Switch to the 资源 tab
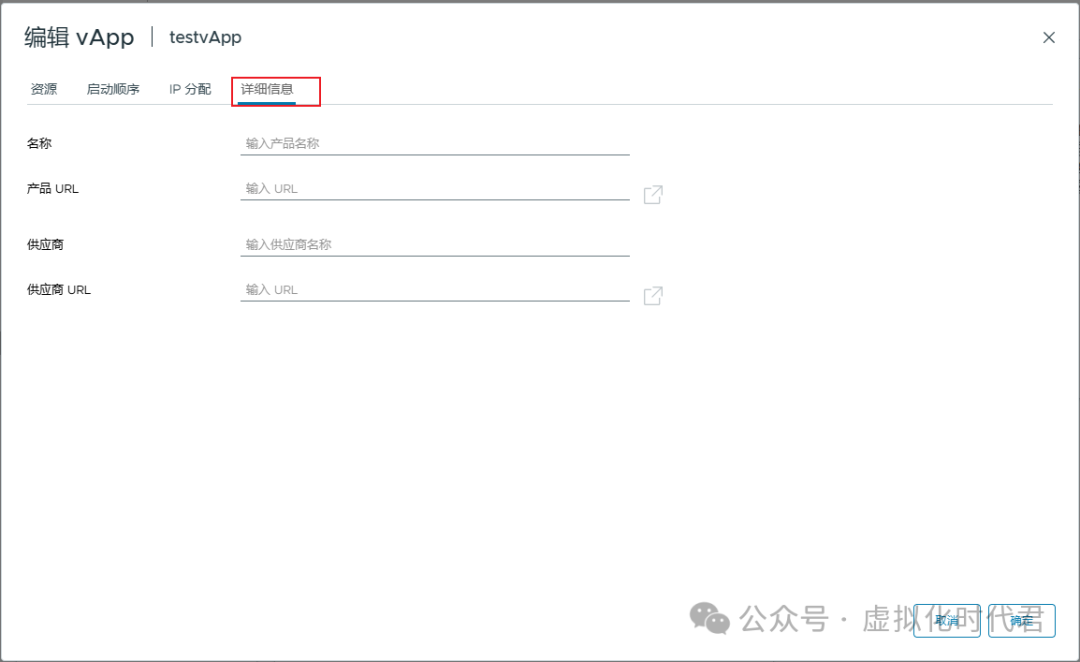The height and width of the screenshot is (662, 1080). (44, 89)
